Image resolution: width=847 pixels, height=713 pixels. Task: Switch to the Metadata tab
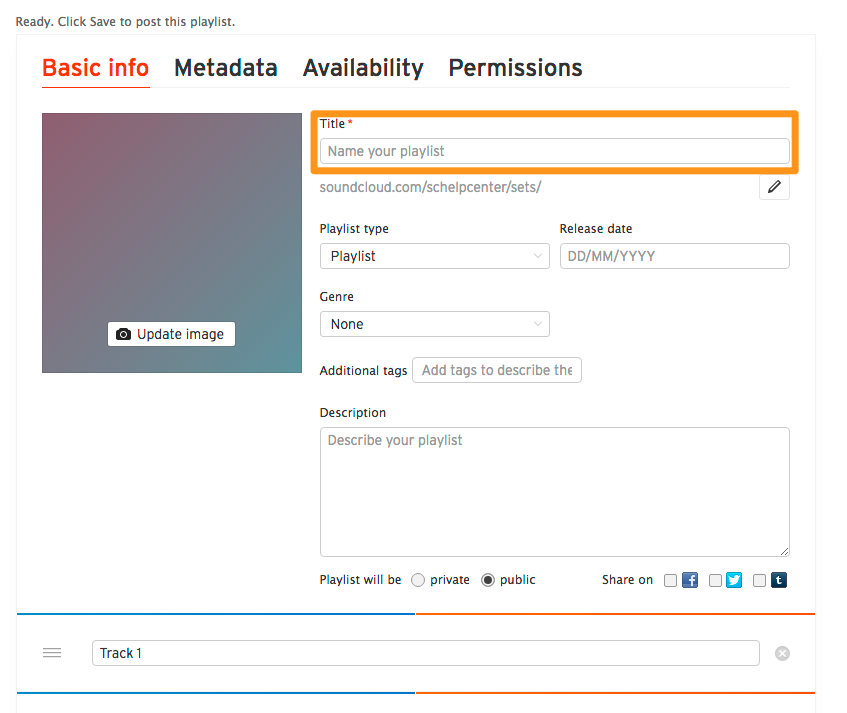(x=226, y=68)
